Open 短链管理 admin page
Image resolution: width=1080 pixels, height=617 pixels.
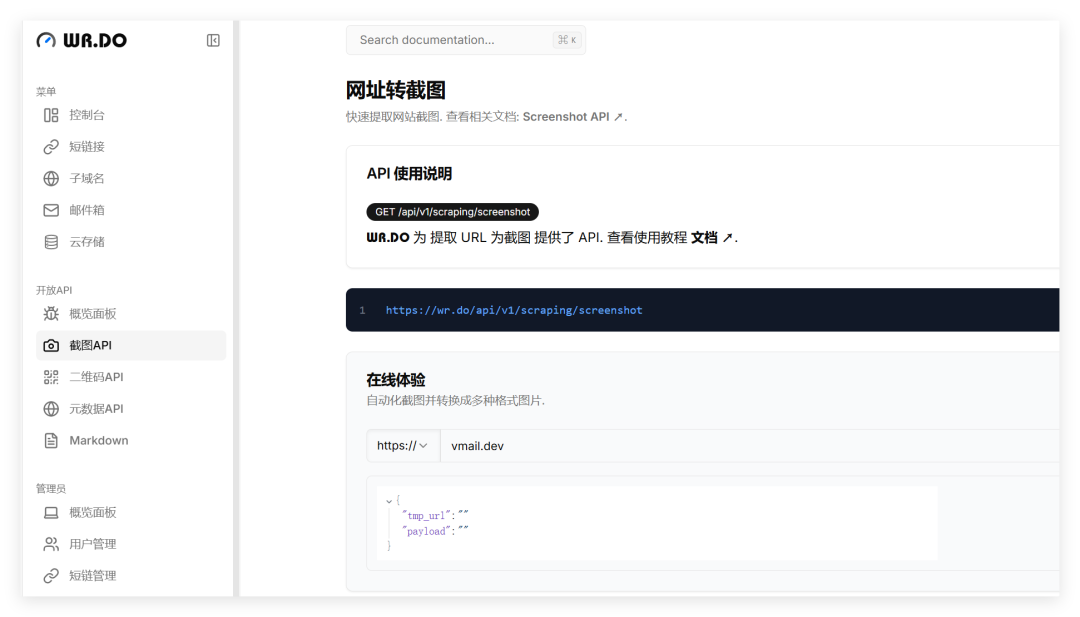click(x=131, y=576)
